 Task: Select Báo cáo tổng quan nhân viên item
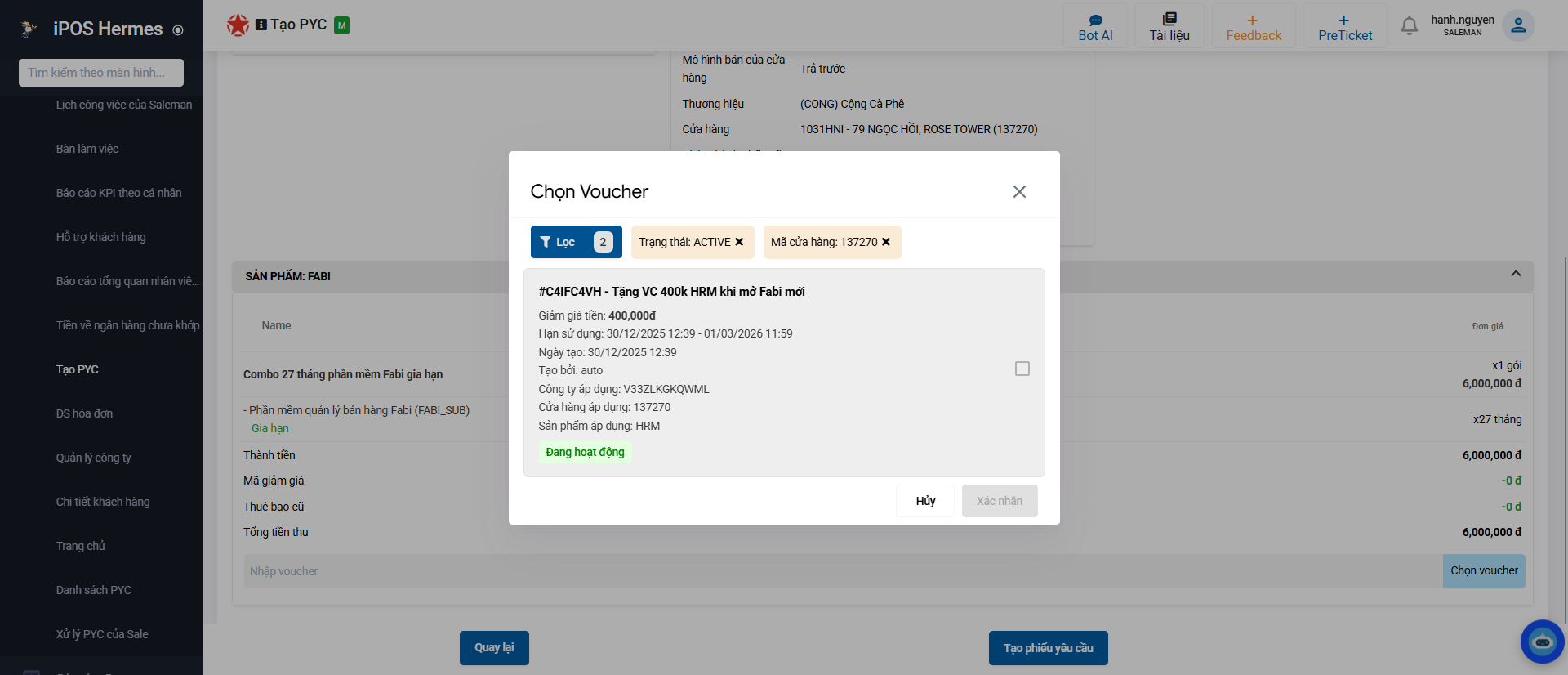pos(127,281)
